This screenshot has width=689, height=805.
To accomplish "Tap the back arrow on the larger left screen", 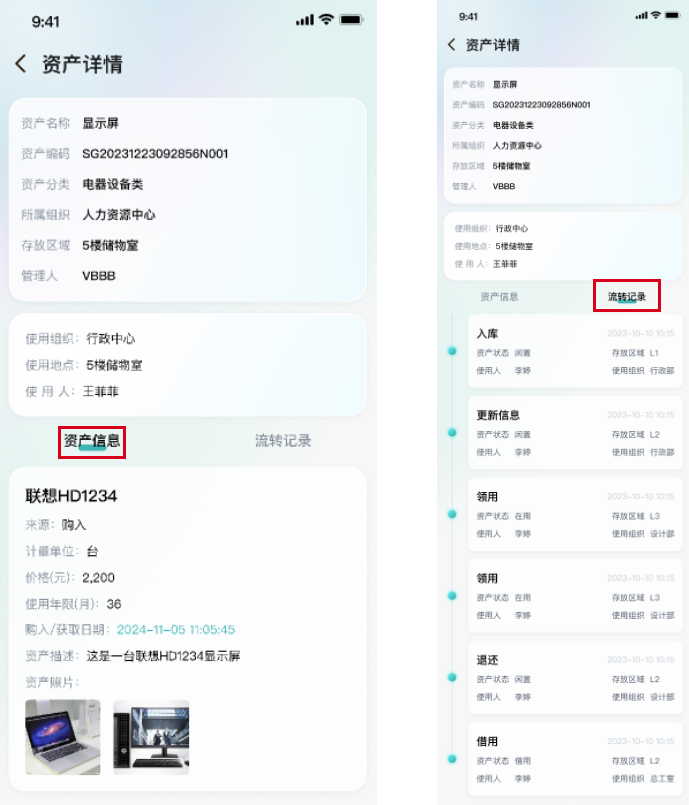I will (21, 64).
